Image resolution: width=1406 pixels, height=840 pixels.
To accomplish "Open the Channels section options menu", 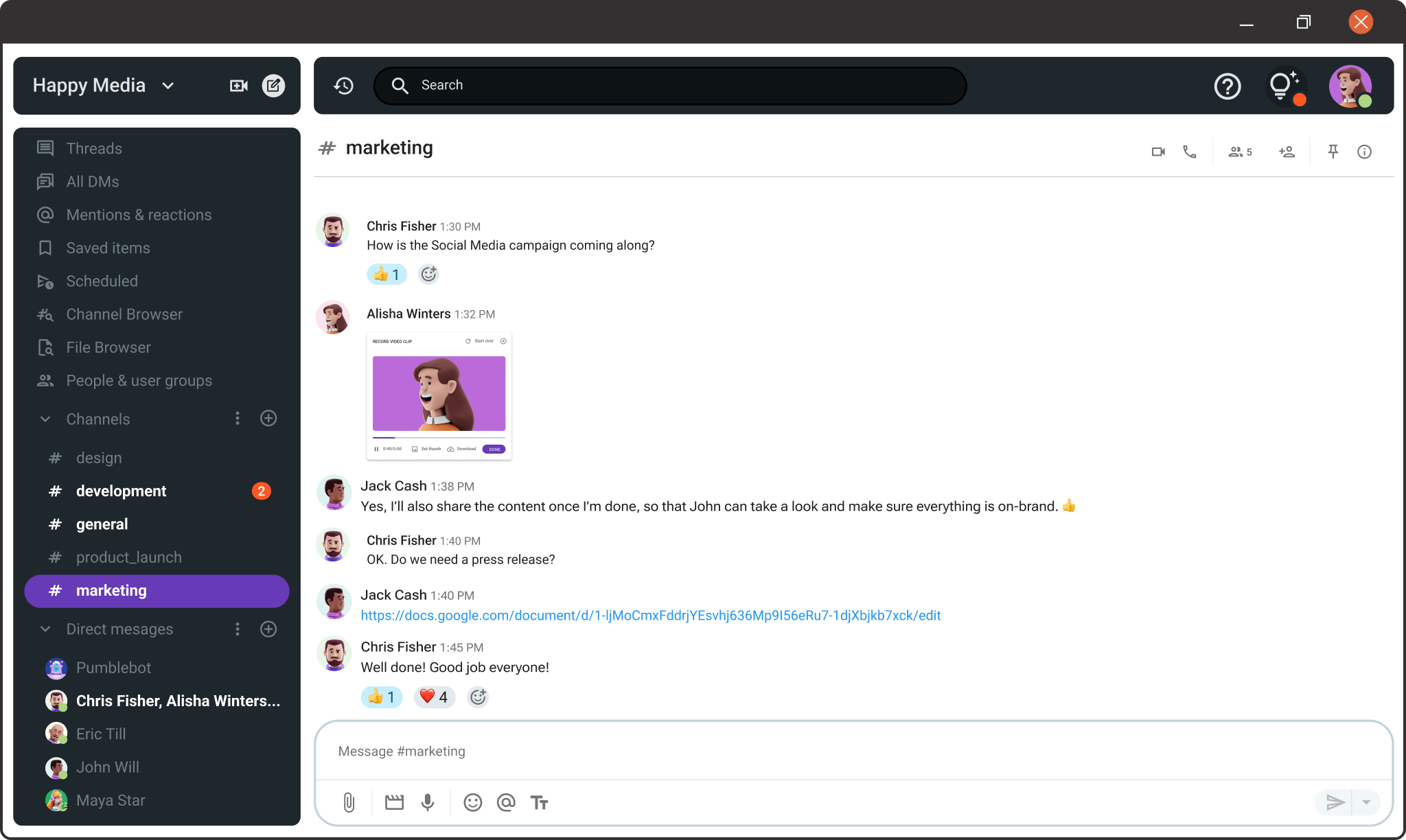I will 238,418.
